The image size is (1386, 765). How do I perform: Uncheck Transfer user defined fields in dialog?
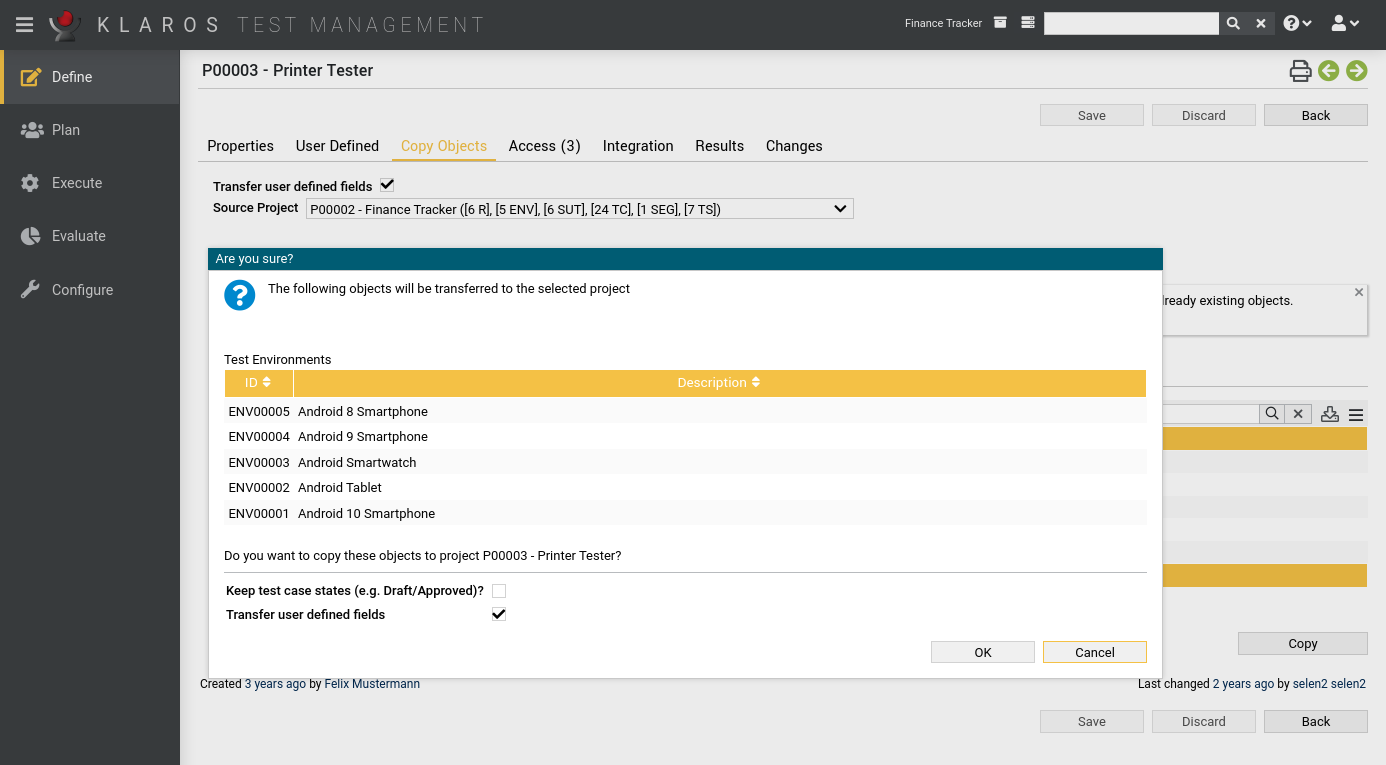pos(499,615)
